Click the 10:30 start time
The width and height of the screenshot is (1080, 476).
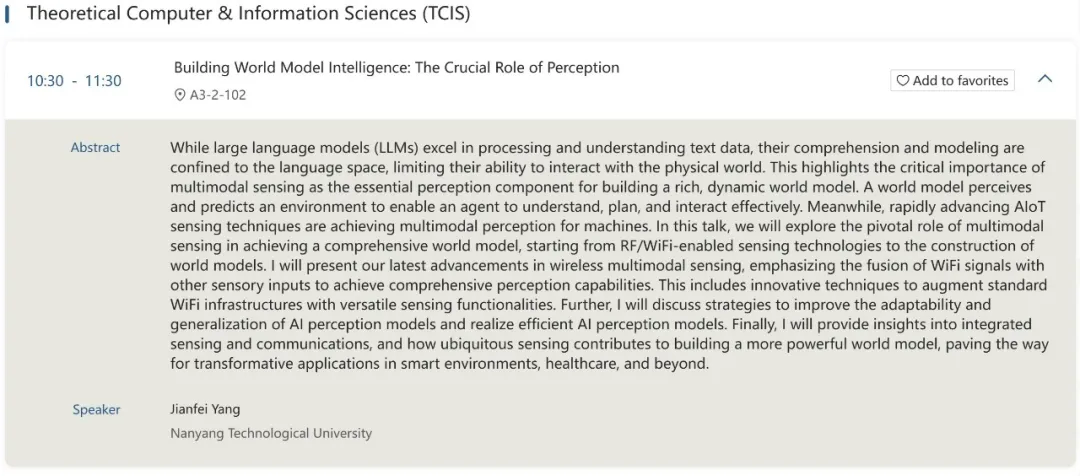click(x=45, y=81)
